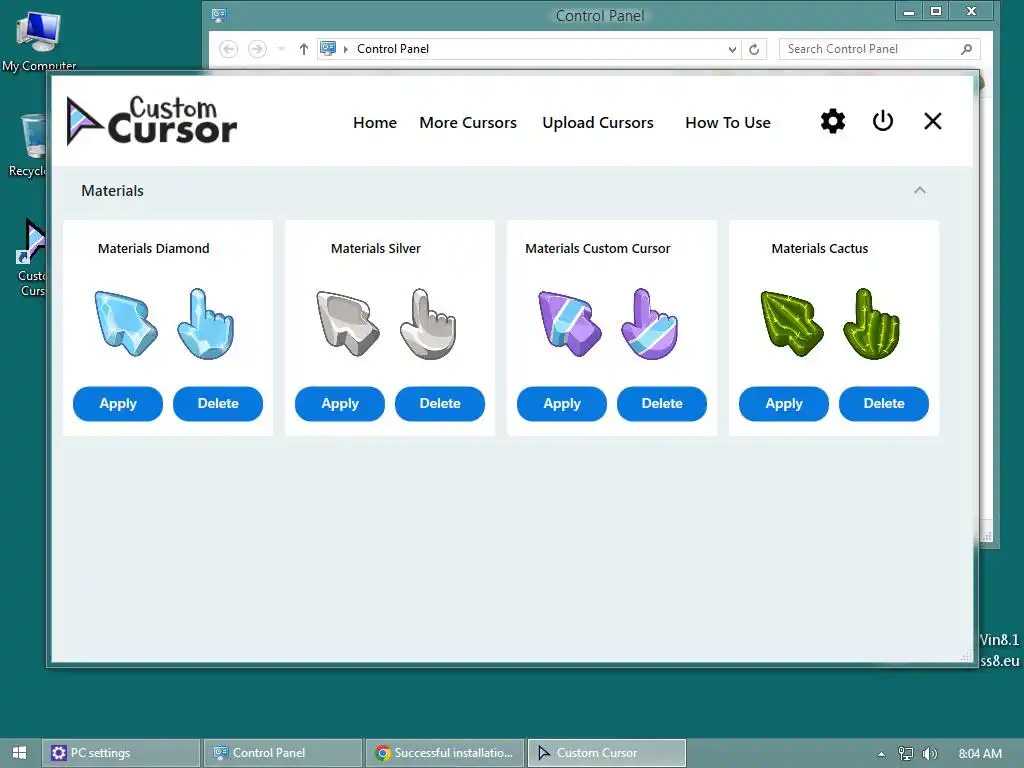The width and height of the screenshot is (1024, 768).
Task: Click the Silver arrow cursor image
Action: 348,324
